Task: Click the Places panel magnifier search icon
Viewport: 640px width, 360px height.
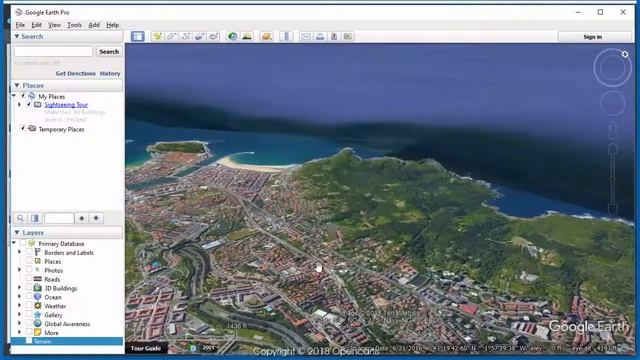Action: tap(20, 218)
